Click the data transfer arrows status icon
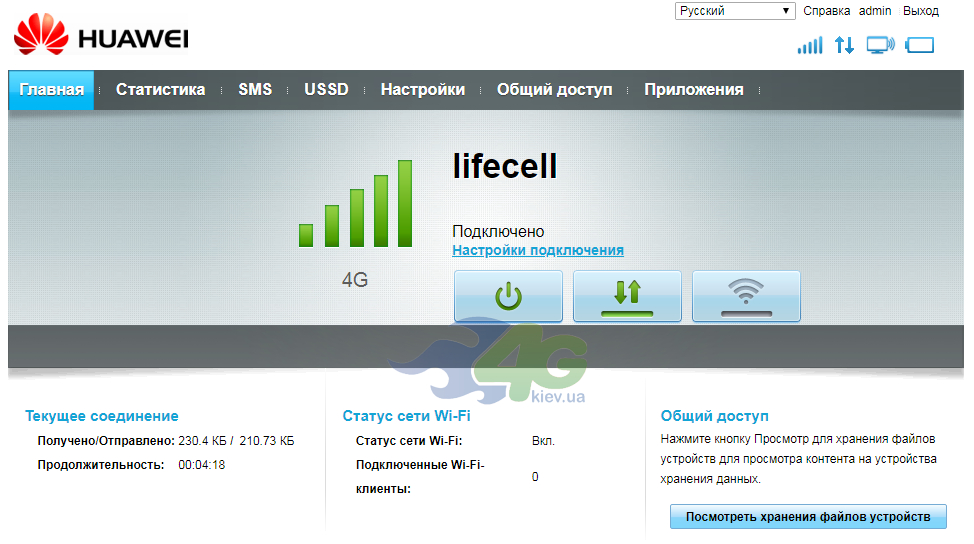 coord(844,45)
